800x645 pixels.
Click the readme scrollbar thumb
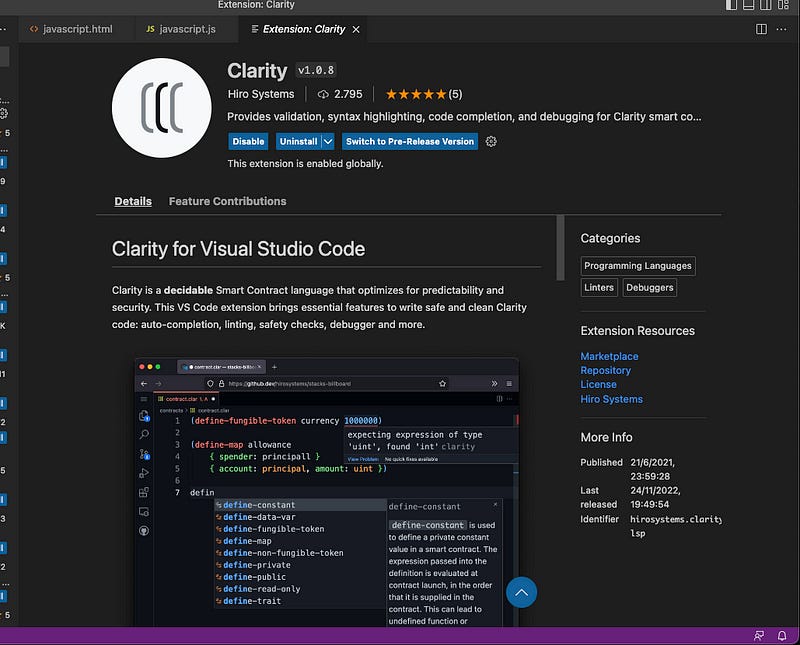(560, 248)
